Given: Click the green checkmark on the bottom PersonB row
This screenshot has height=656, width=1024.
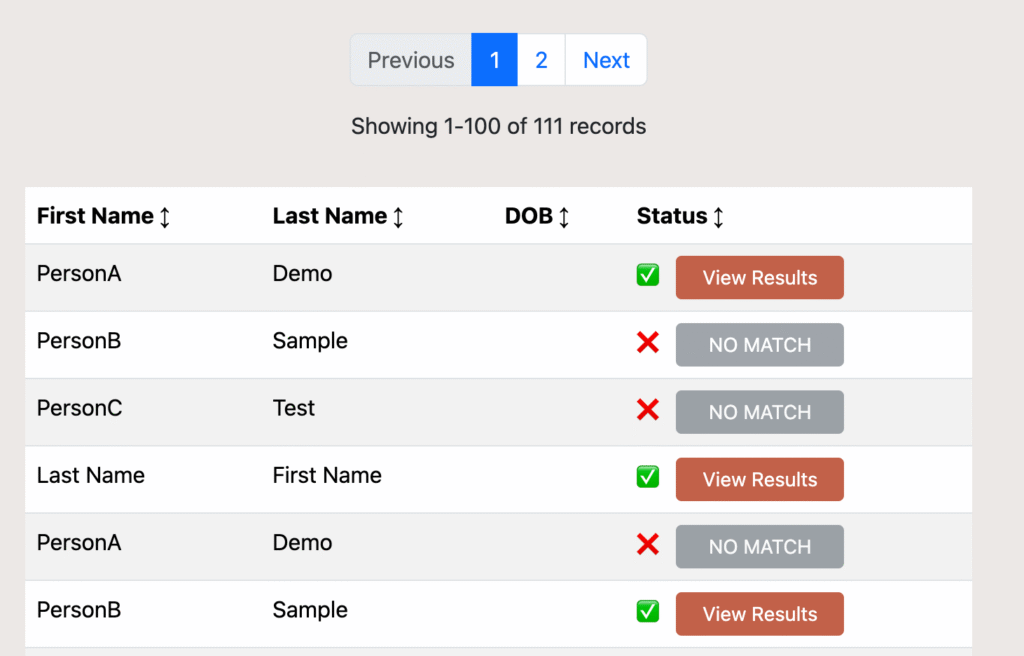Looking at the screenshot, I should [647, 611].
